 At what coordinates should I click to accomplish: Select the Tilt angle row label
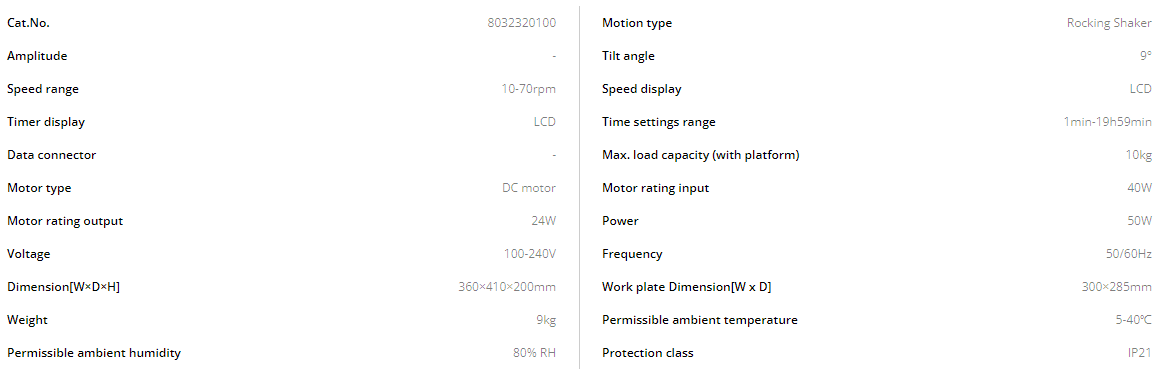pos(628,56)
